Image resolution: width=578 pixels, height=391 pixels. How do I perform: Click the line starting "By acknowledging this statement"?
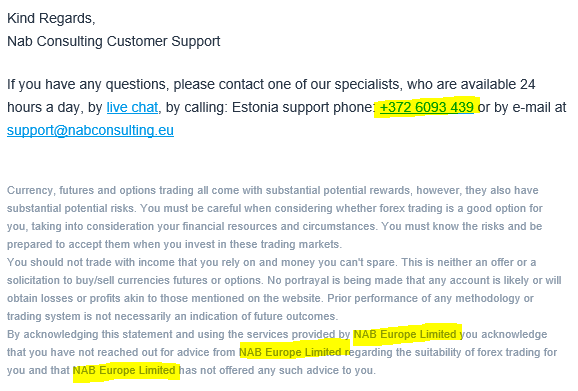[x=277, y=334]
